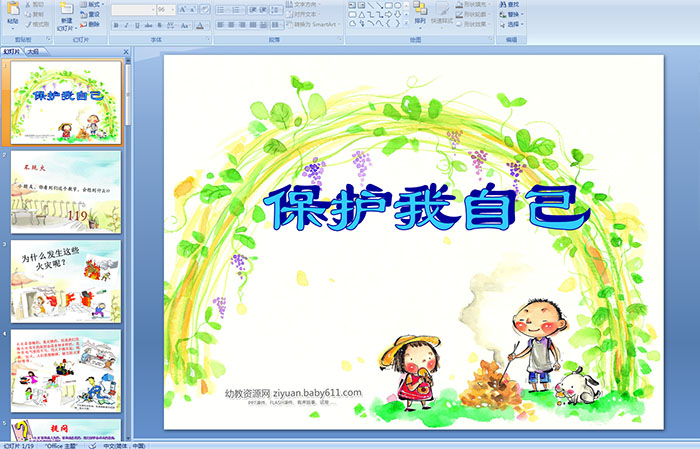Select the Text Box shape in gallery
The image size is (700, 449).
coord(353,5)
